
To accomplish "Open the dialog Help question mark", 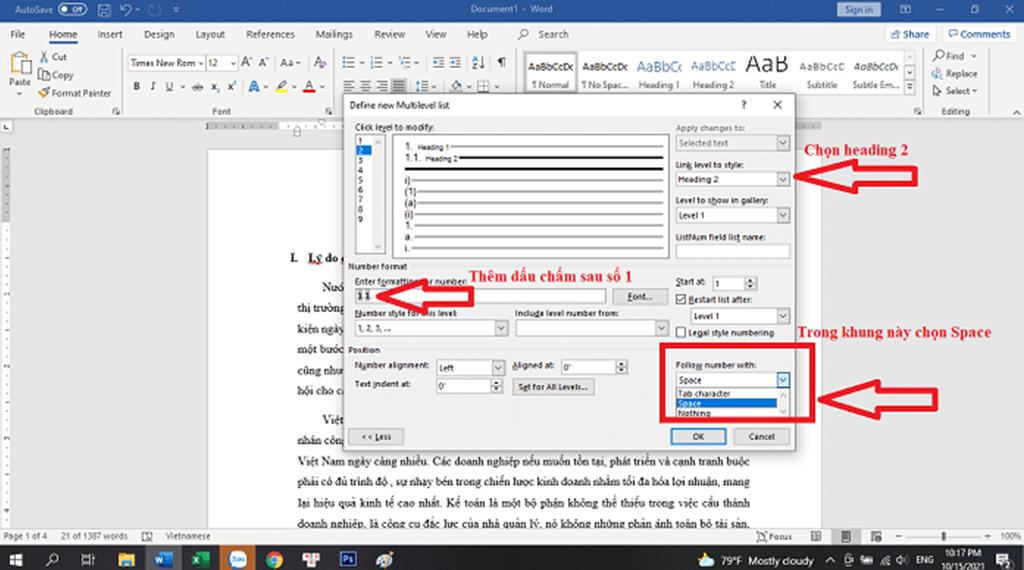I will [x=744, y=104].
